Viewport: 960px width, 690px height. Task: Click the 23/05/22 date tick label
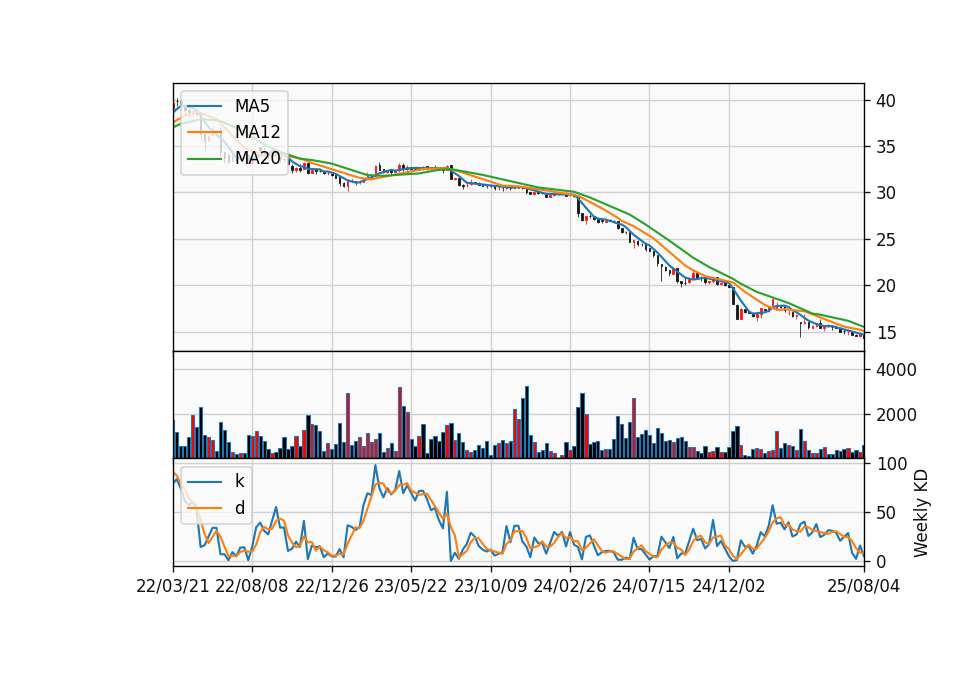click(411, 586)
